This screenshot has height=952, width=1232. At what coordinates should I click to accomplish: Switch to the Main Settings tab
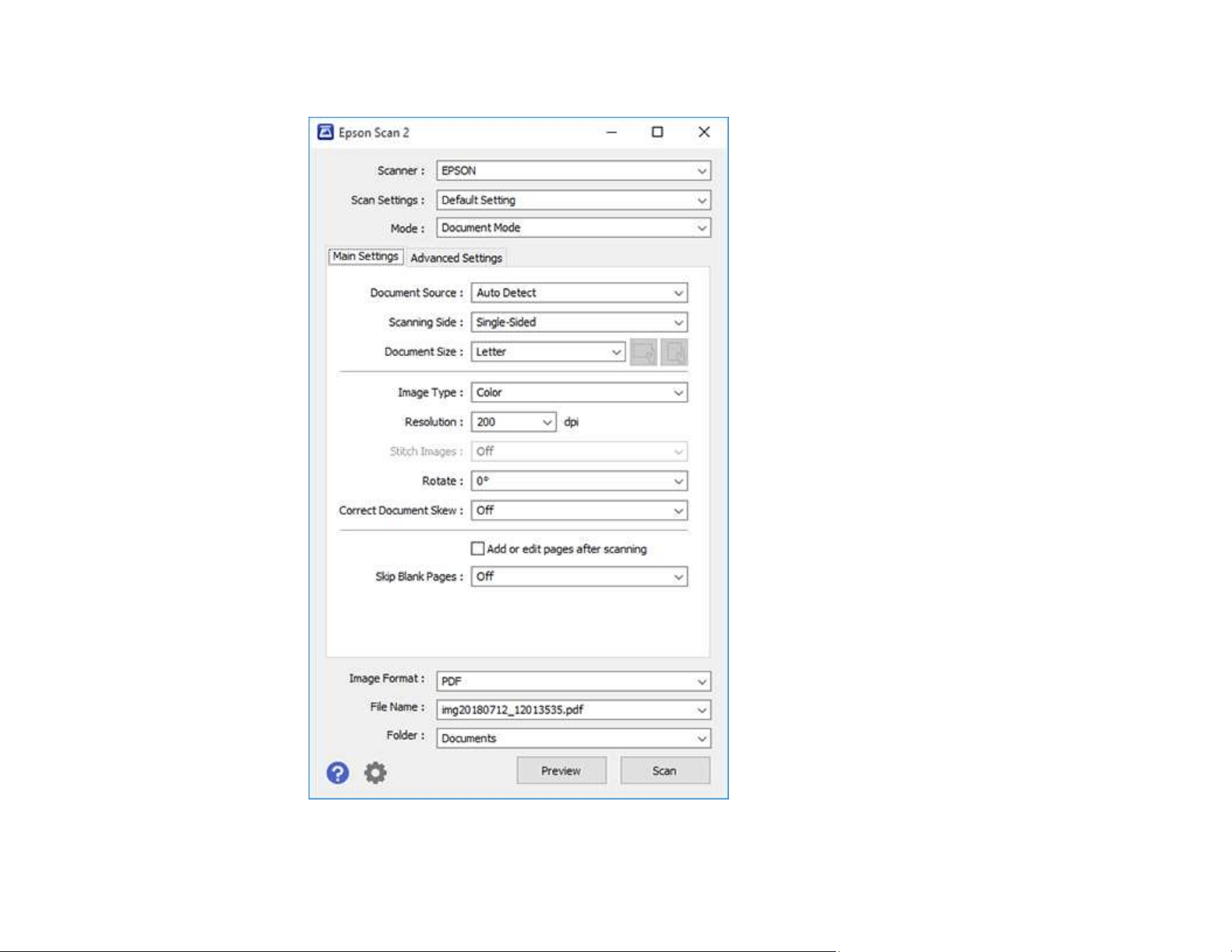[365, 257]
